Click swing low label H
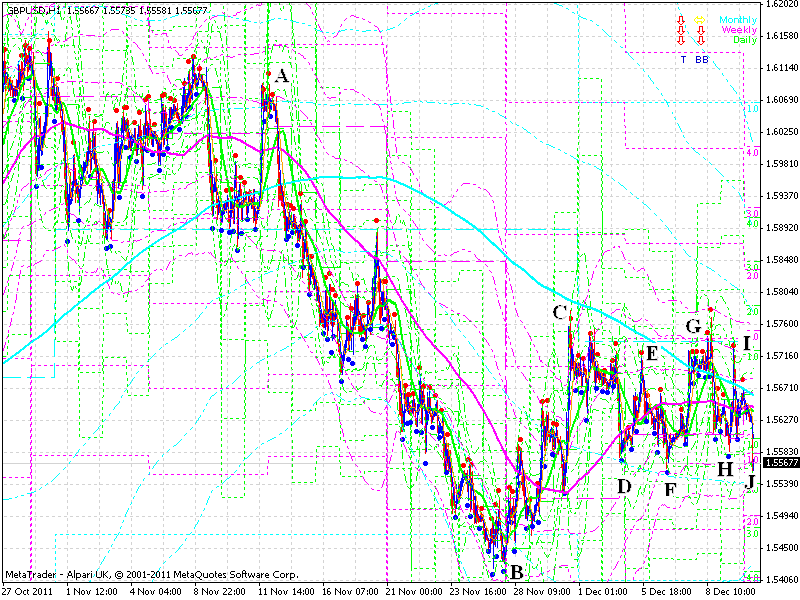800x600 pixels. click(725, 469)
